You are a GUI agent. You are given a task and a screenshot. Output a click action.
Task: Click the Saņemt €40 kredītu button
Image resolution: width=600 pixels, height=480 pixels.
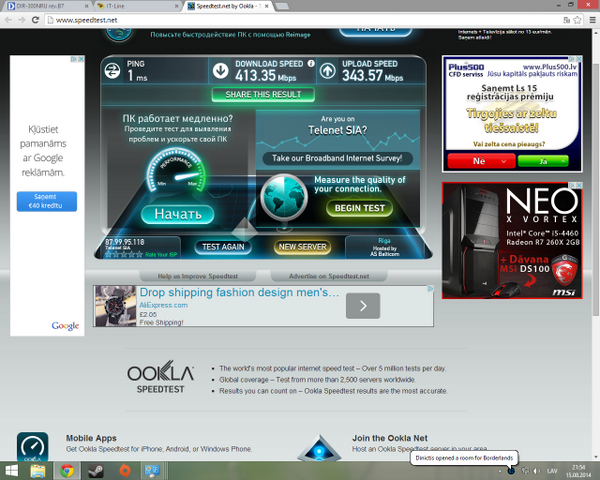pyautogui.click(x=47, y=201)
